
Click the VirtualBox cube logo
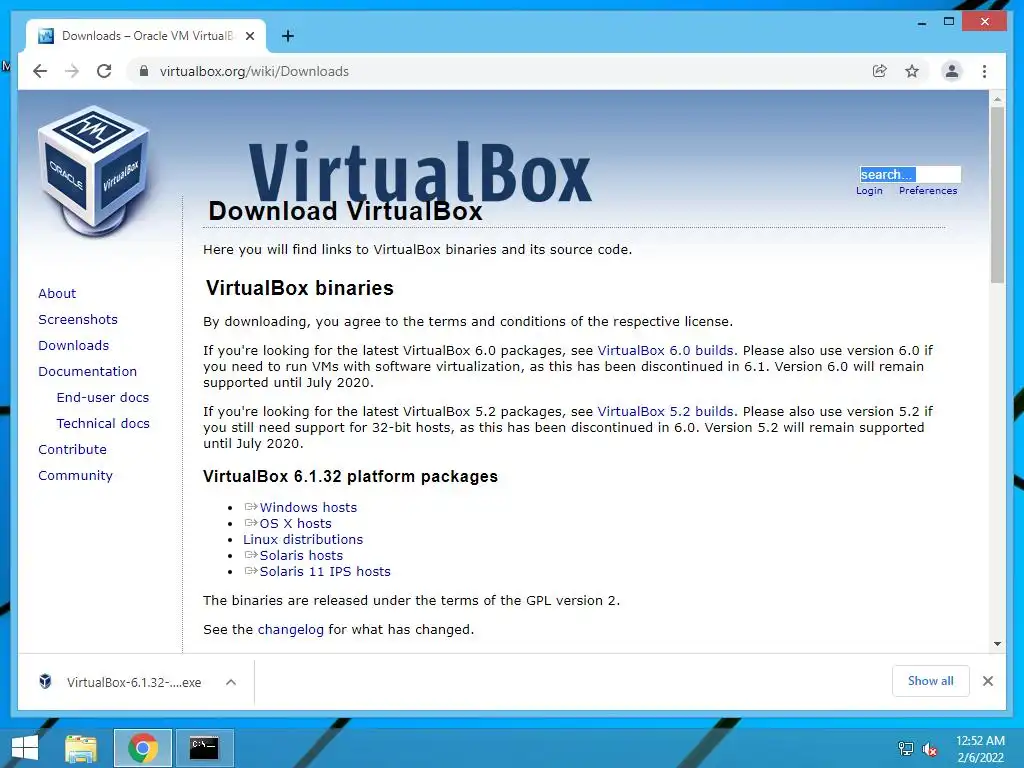pos(94,172)
